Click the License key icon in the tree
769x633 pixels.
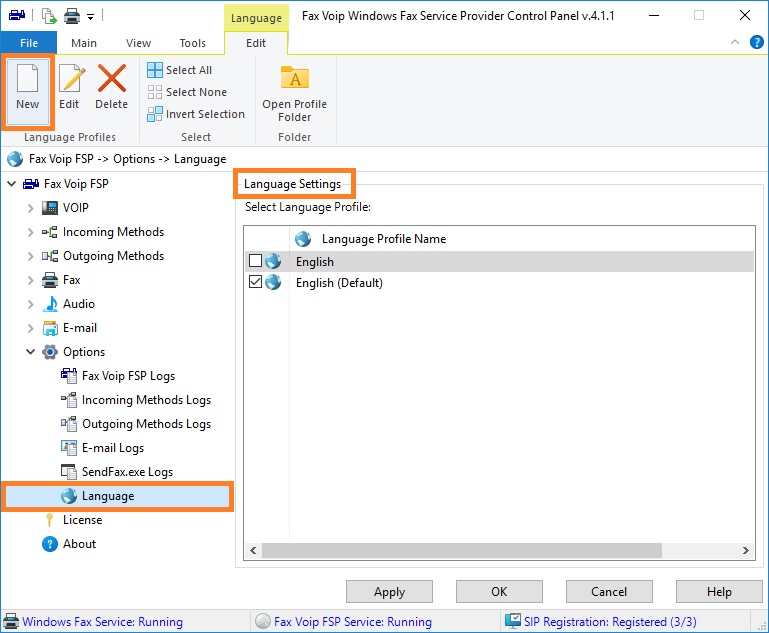[49, 520]
